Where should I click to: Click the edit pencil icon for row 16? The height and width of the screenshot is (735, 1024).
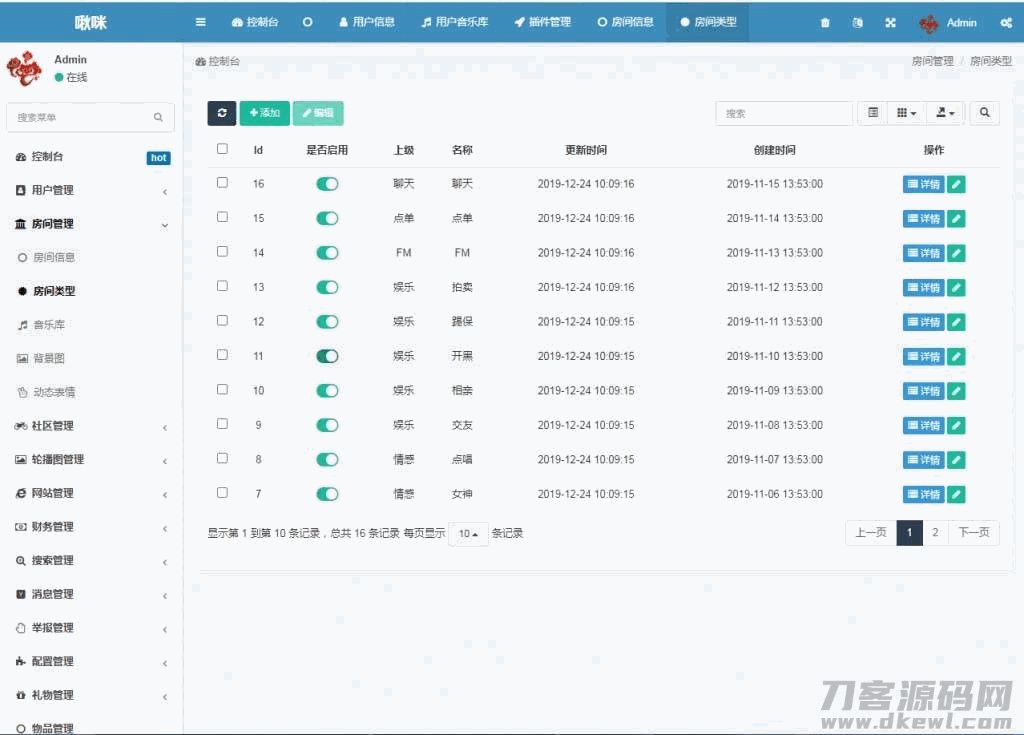(956, 183)
